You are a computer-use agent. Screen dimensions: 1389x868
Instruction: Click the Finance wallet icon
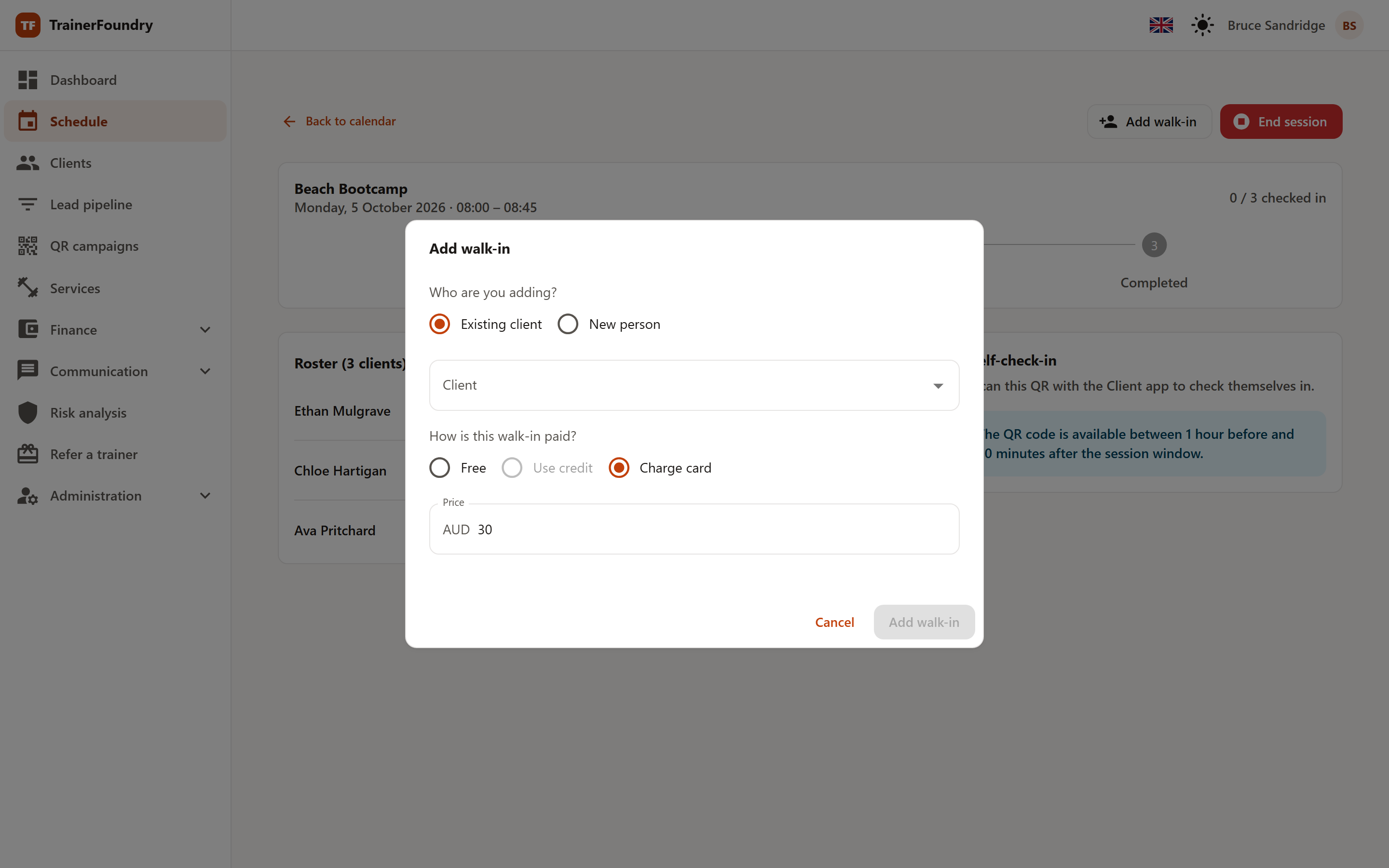tap(27, 329)
